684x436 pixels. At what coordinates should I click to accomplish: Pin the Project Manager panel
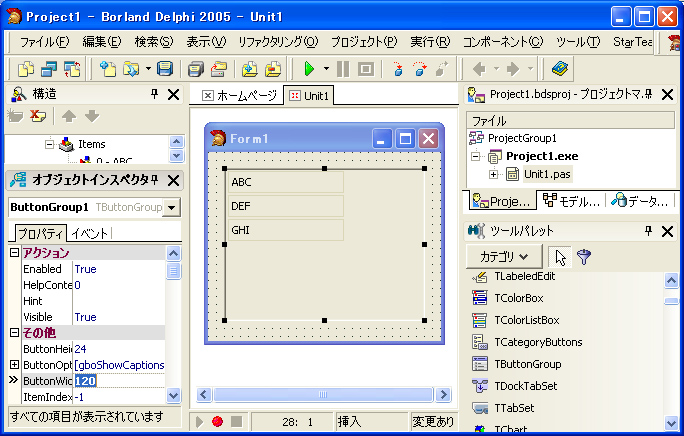648,94
